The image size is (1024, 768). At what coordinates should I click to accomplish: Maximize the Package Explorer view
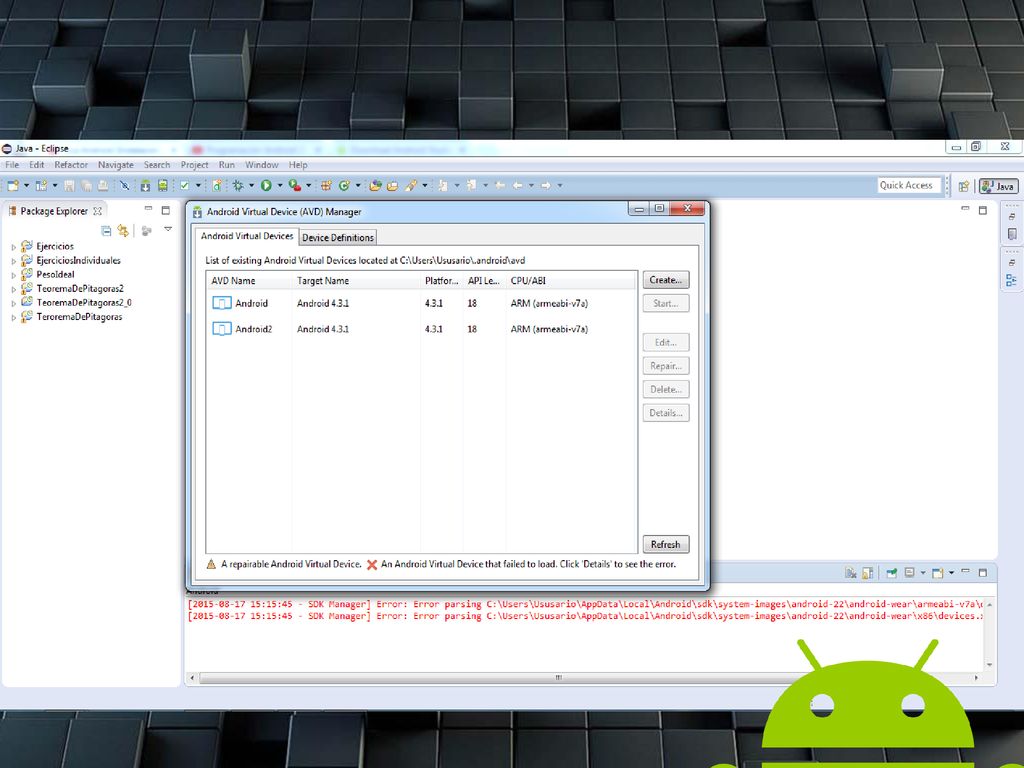pos(166,210)
